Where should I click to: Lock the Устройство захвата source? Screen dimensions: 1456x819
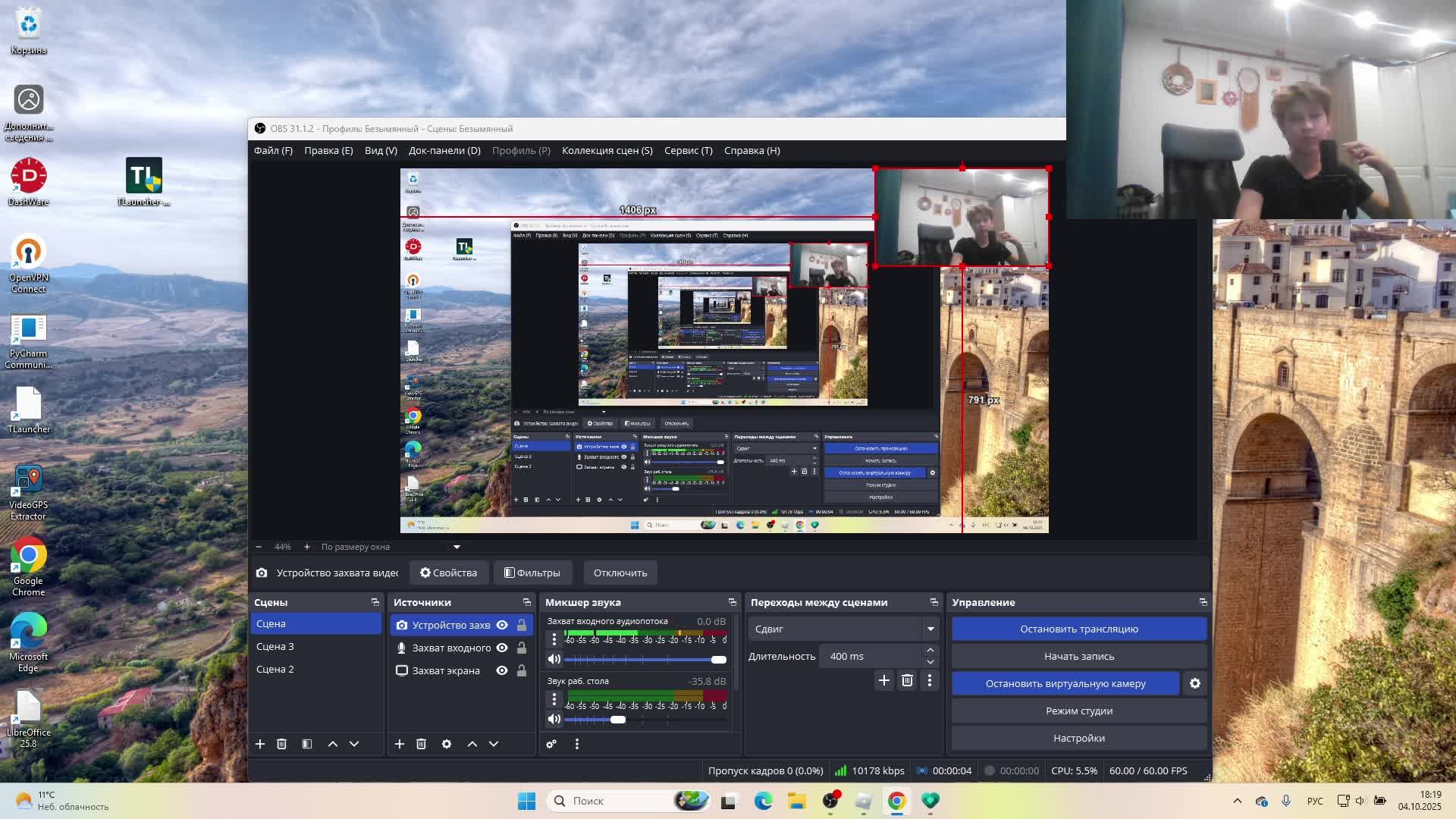[522, 625]
